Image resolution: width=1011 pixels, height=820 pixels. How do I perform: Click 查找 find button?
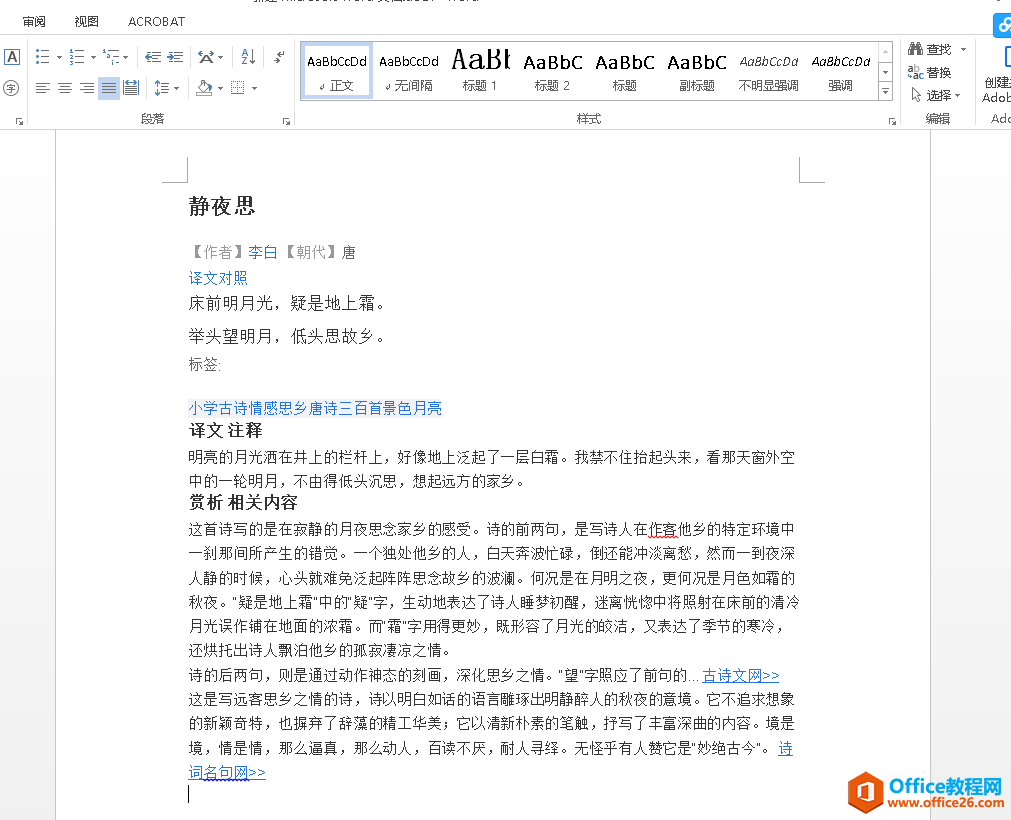[930, 49]
